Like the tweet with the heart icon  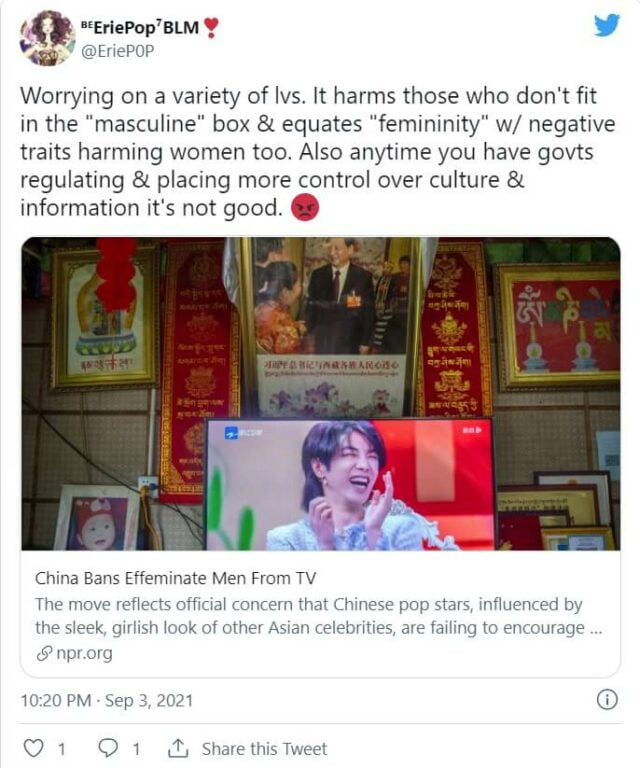coord(33,748)
